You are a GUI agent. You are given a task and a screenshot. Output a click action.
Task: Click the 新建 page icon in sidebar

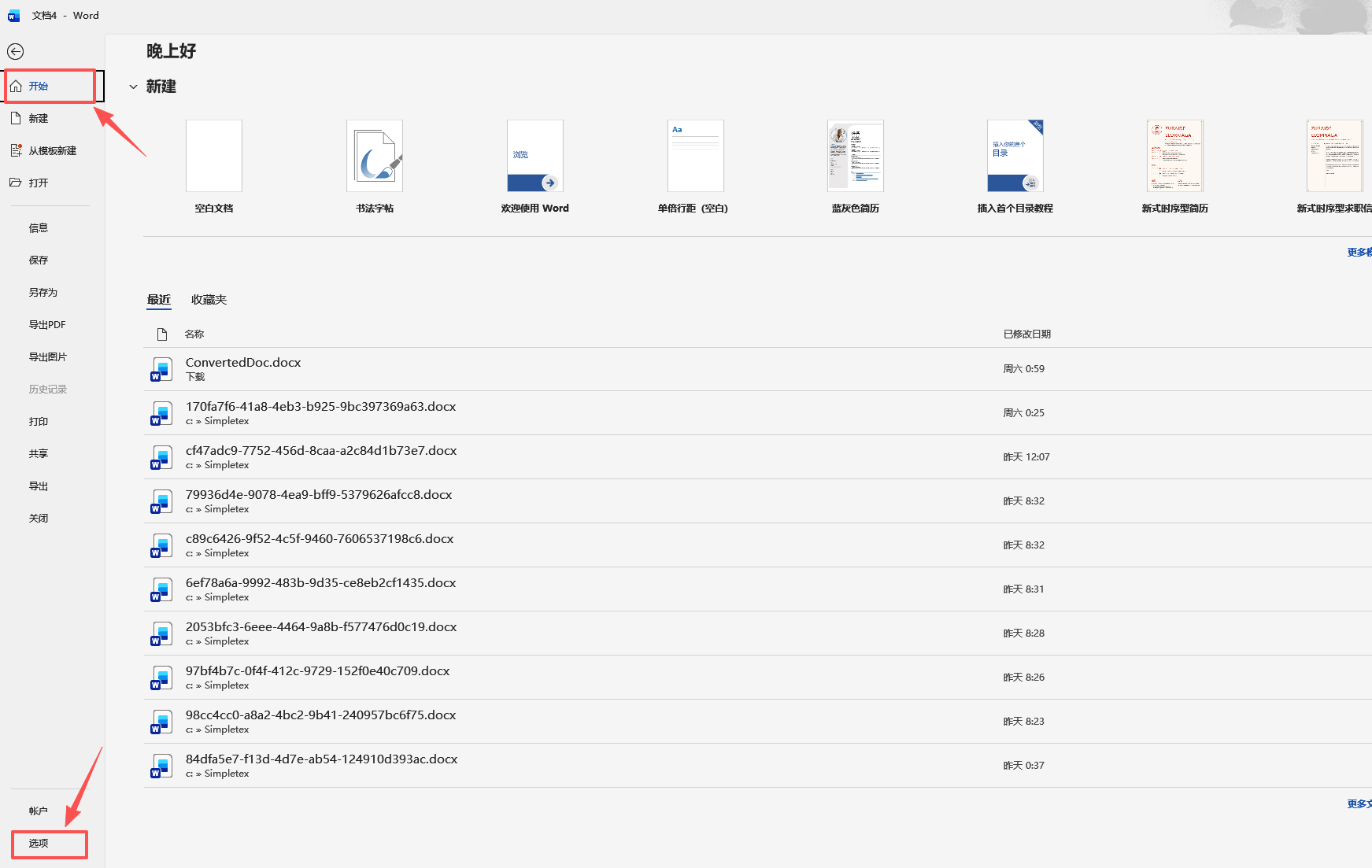16,118
